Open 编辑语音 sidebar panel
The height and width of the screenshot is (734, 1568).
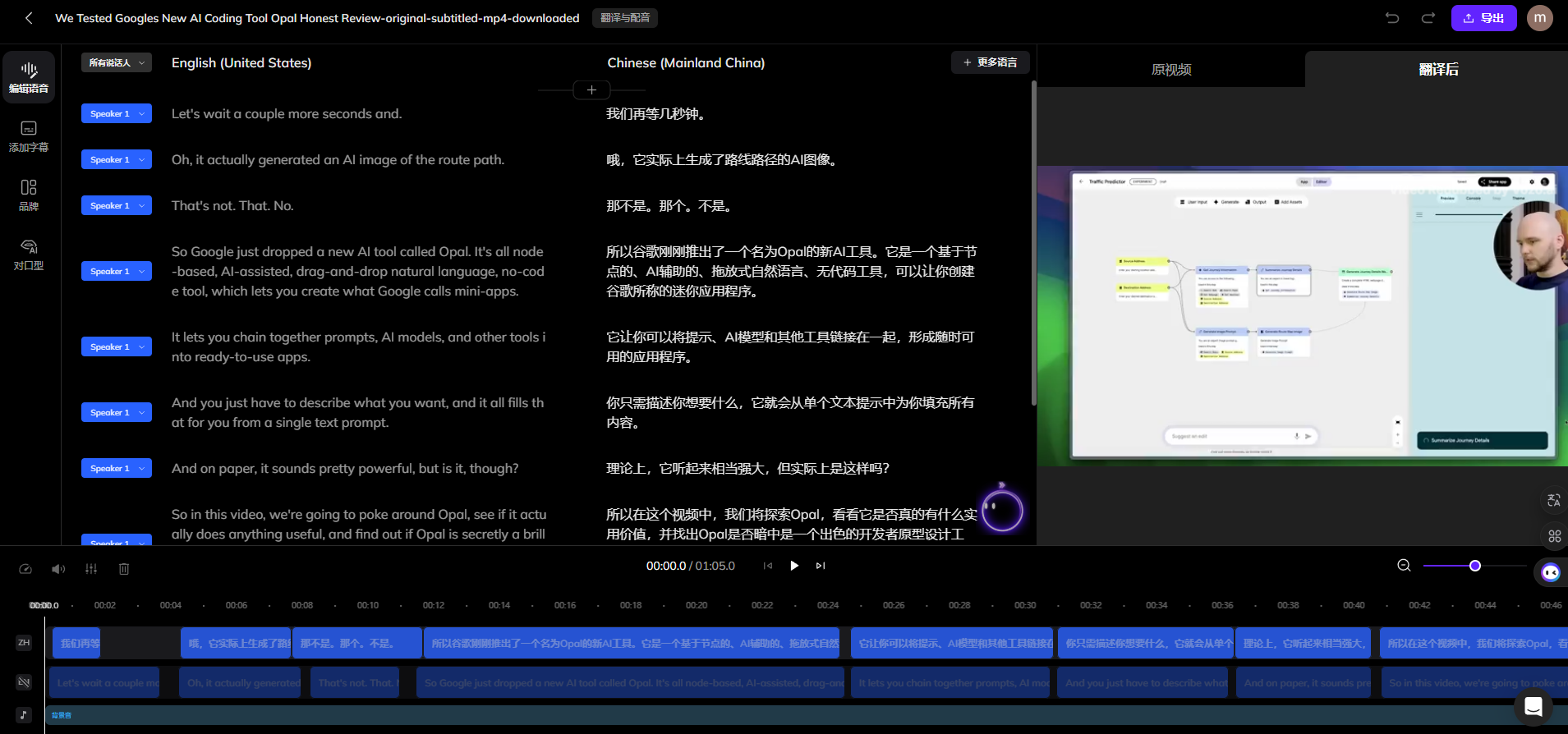(x=29, y=77)
